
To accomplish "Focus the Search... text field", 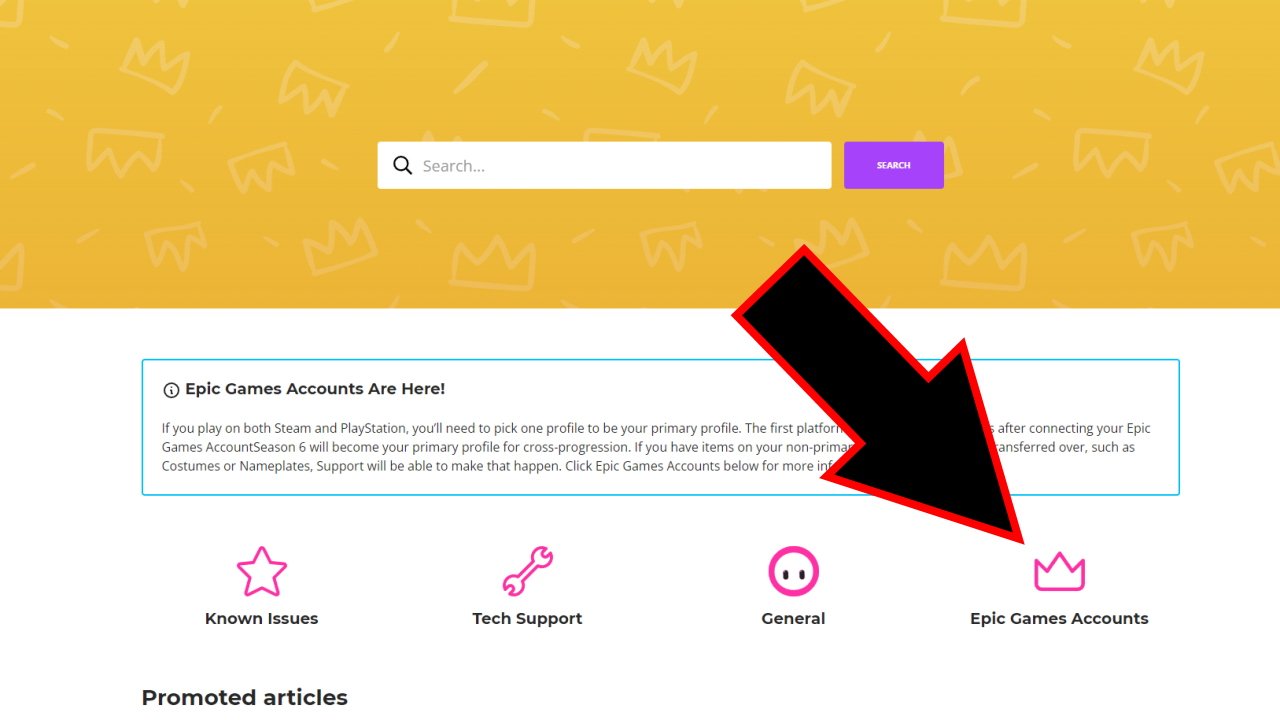I will (604, 165).
